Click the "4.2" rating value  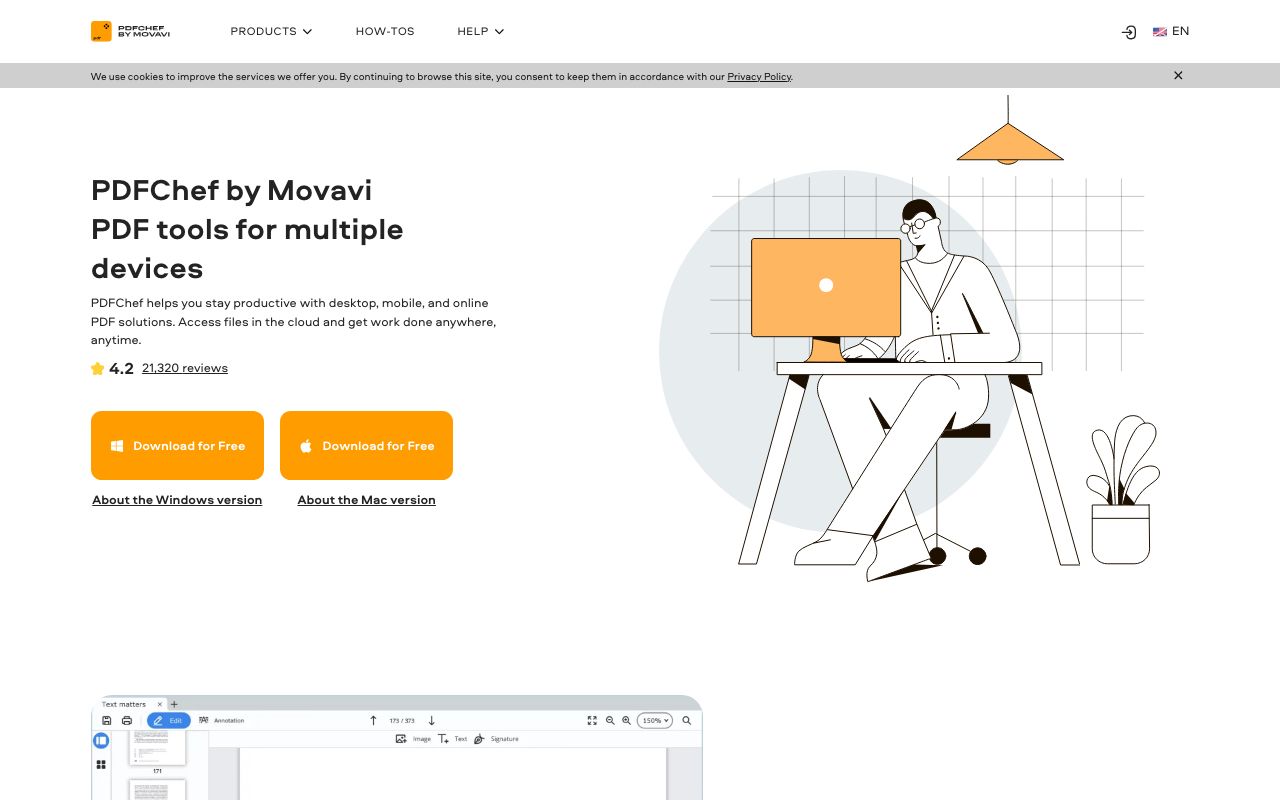121,368
